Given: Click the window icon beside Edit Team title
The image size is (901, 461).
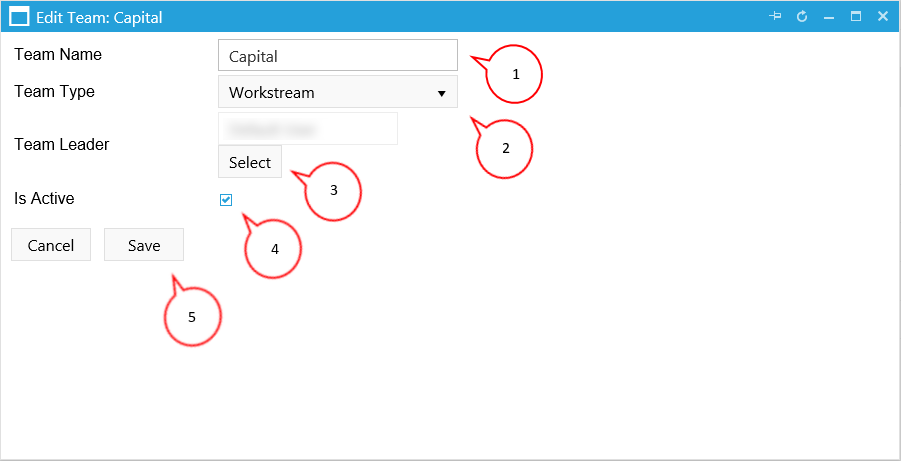Looking at the screenshot, I should (x=20, y=17).
